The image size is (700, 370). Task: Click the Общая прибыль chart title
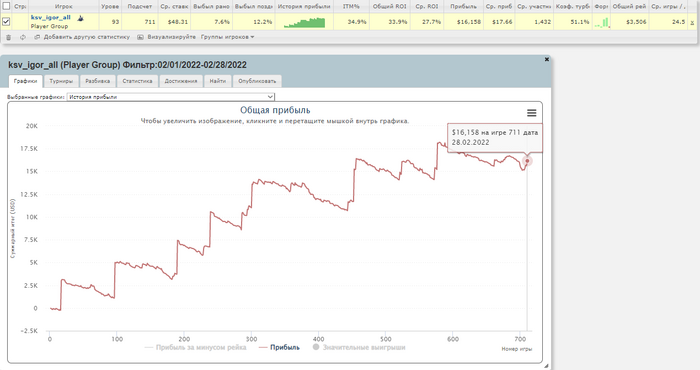click(x=275, y=110)
